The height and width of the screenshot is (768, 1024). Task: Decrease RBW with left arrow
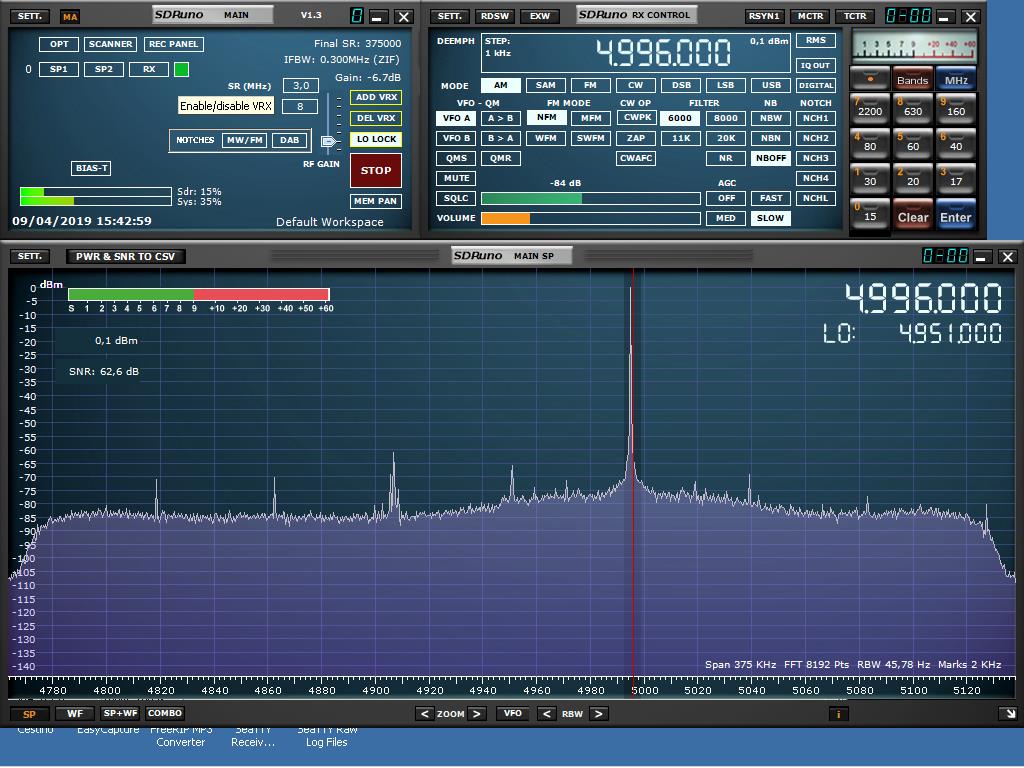547,714
